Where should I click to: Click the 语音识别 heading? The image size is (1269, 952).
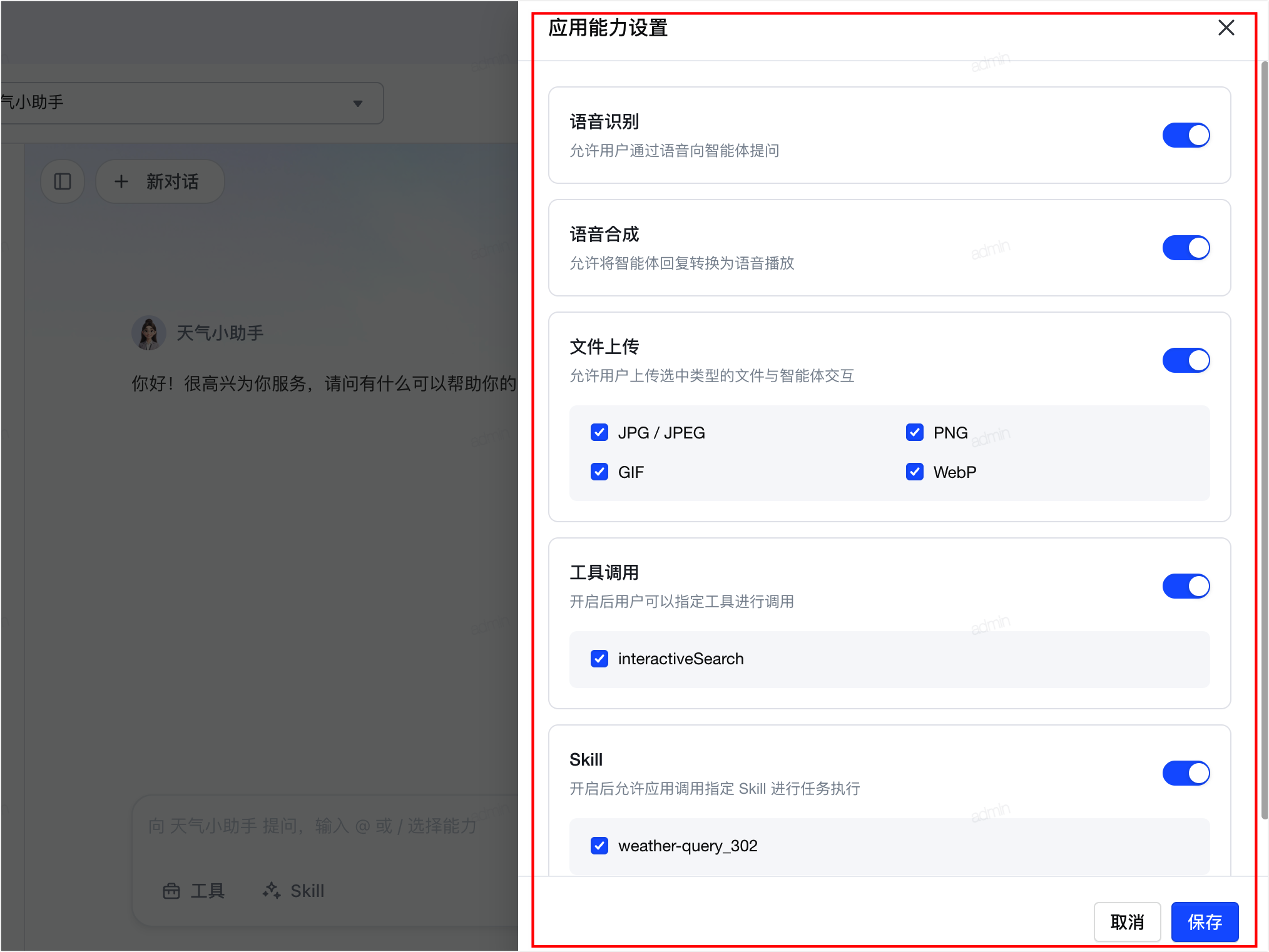[x=604, y=122]
